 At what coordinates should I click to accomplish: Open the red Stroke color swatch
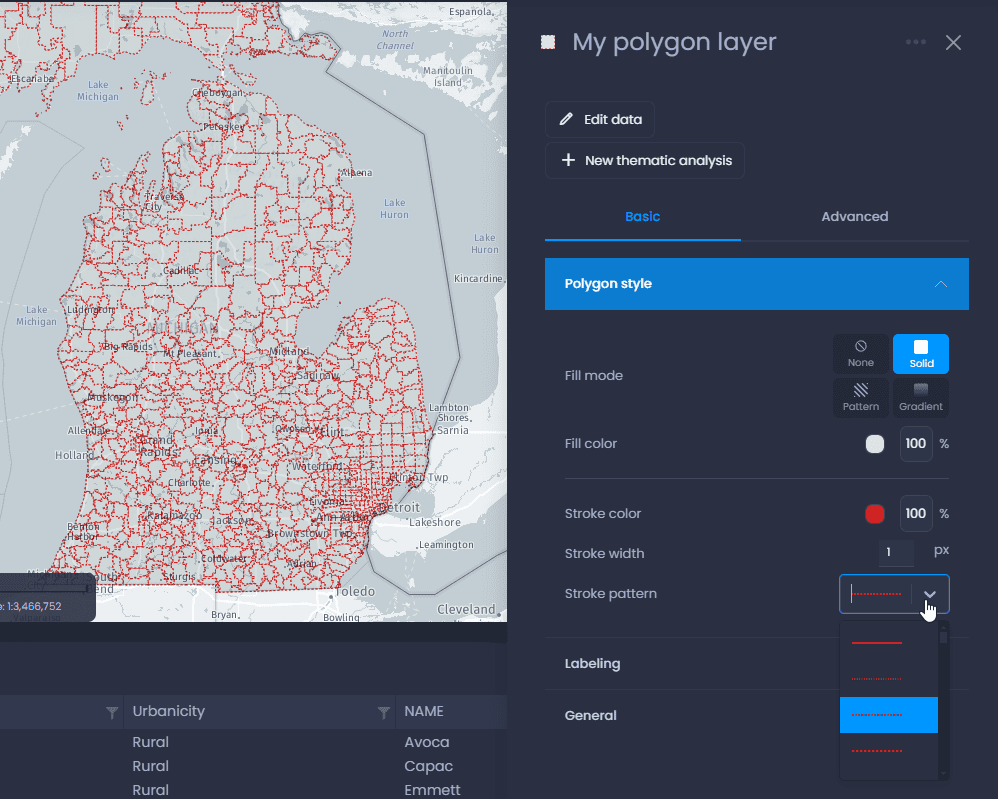[875, 514]
